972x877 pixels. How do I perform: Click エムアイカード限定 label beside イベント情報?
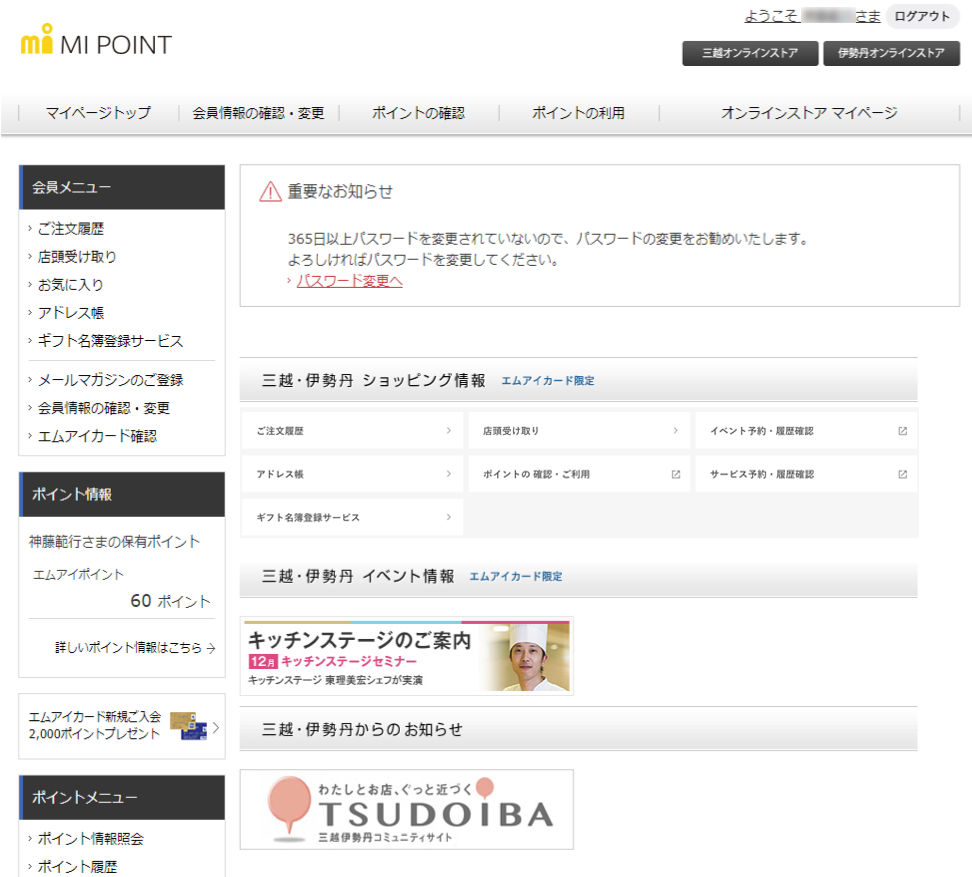point(516,576)
